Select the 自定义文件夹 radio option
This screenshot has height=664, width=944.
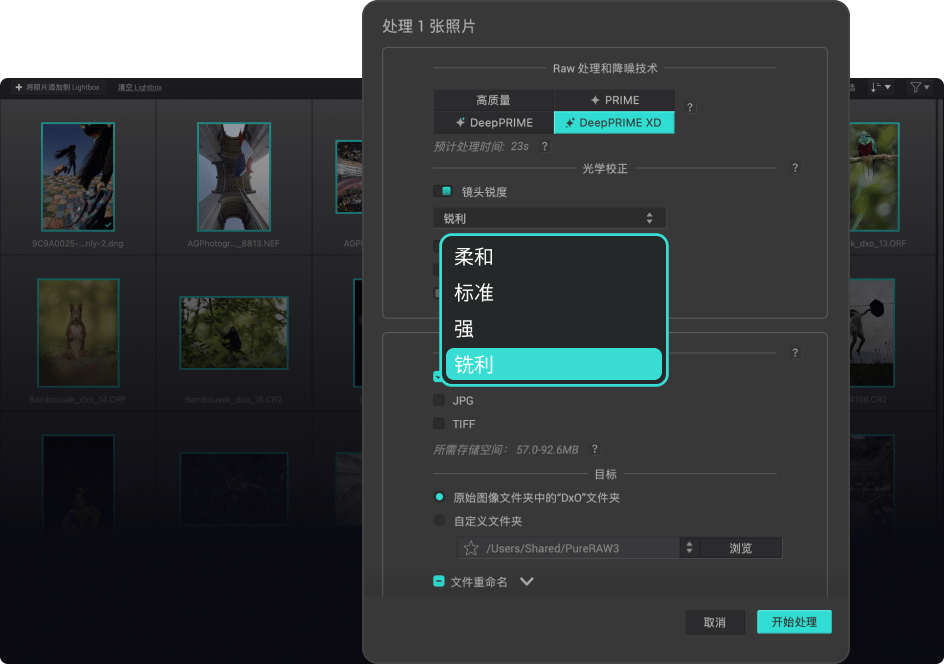439,521
